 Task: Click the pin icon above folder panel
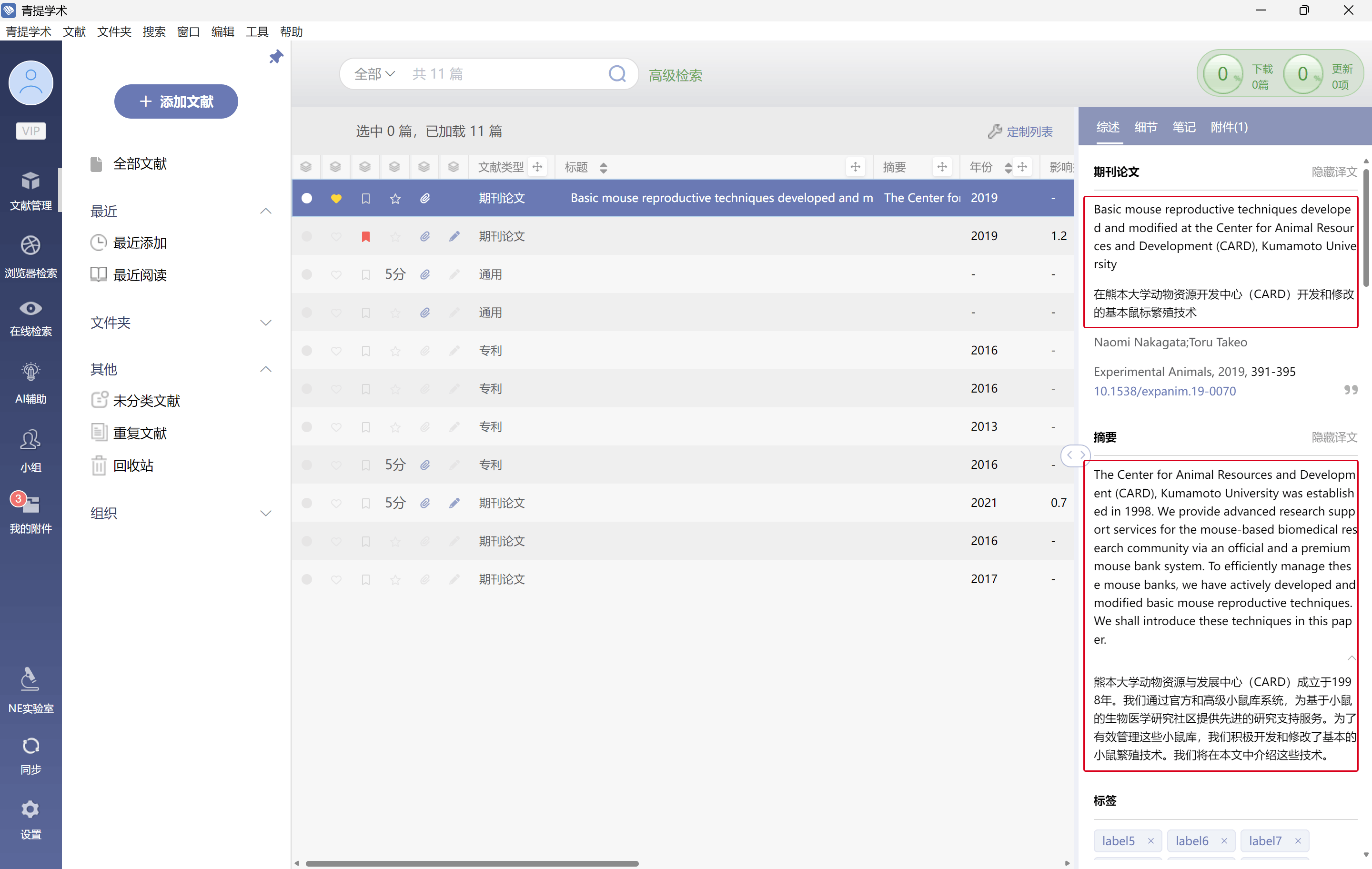click(276, 57)
